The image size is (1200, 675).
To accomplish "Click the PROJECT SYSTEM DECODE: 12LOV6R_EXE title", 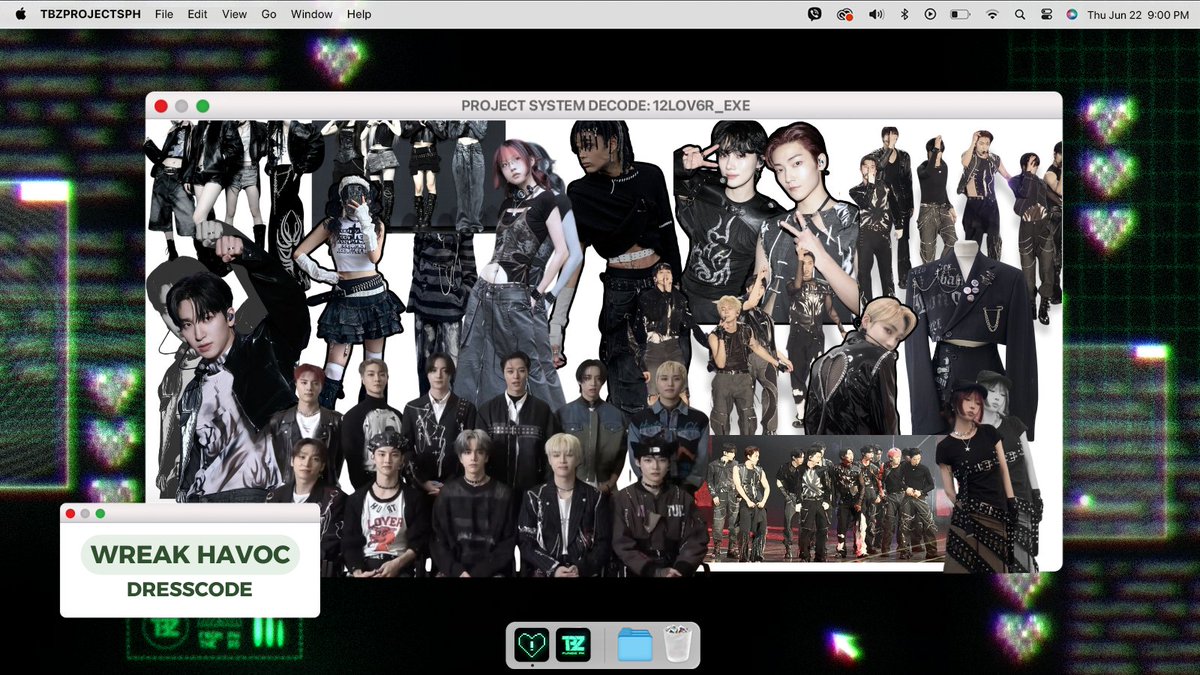I will [x=605, y=106].
